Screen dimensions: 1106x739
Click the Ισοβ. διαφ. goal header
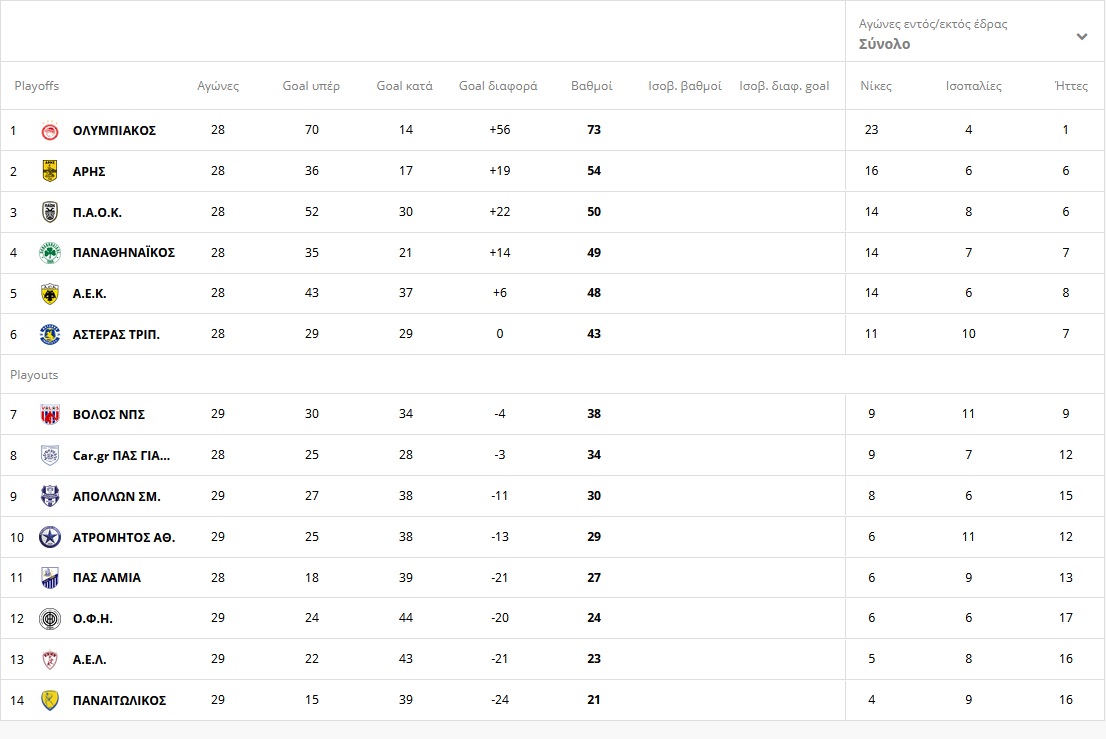pyautogui.click(x=784, y=86)
